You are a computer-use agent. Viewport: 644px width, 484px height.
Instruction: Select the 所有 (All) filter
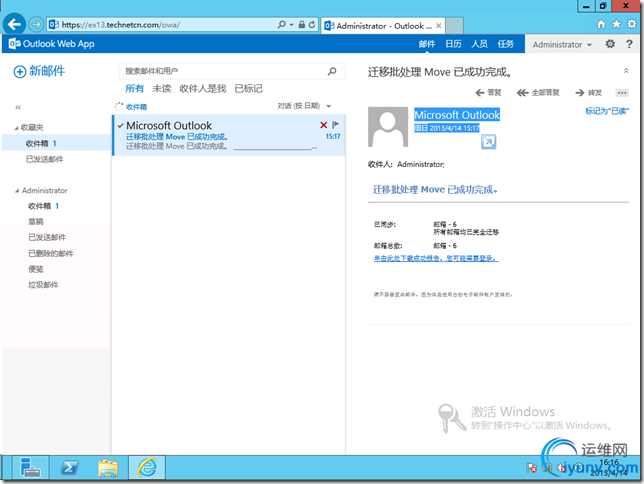(134, 88)
